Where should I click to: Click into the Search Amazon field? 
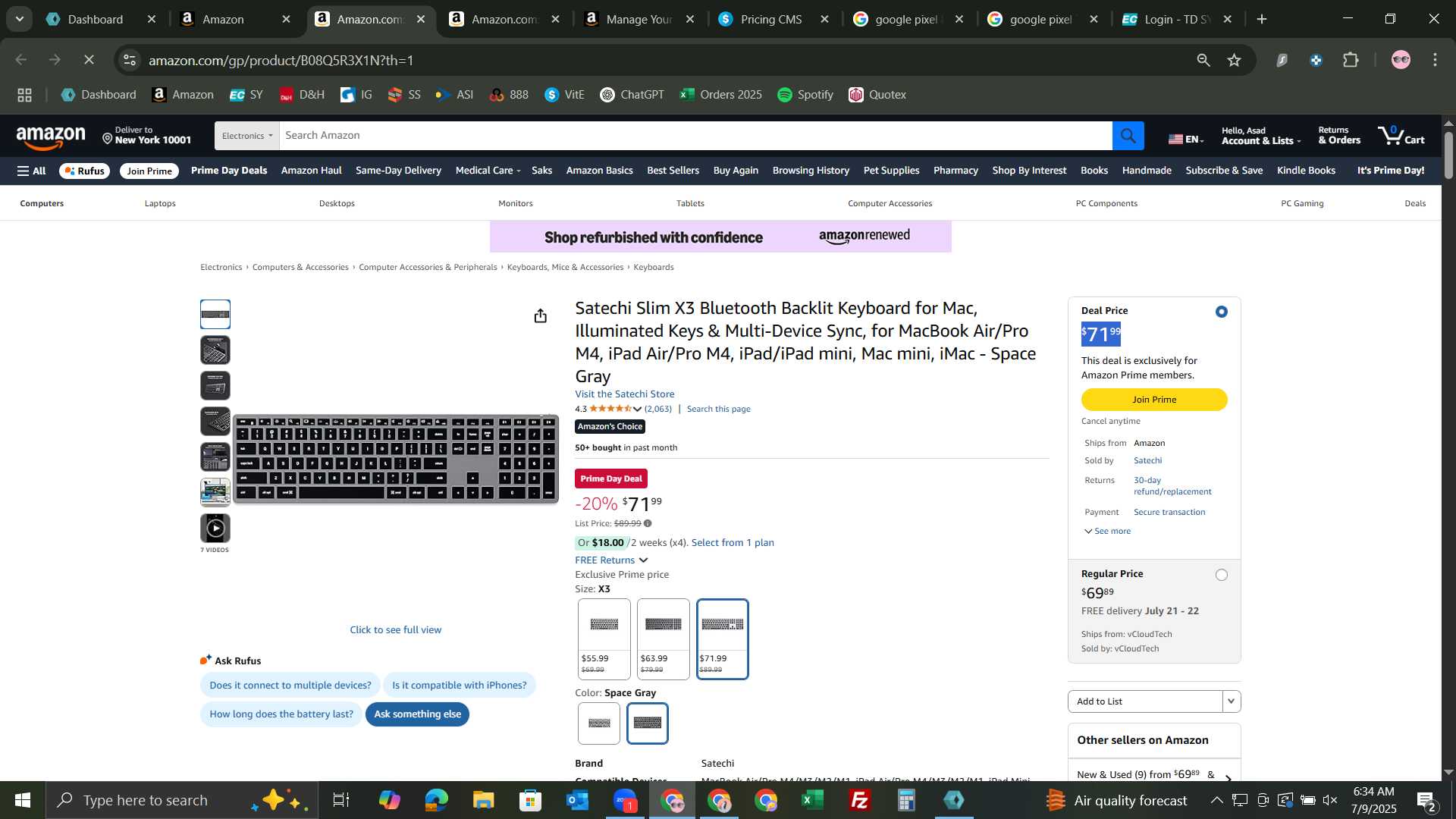click(695, 136)
